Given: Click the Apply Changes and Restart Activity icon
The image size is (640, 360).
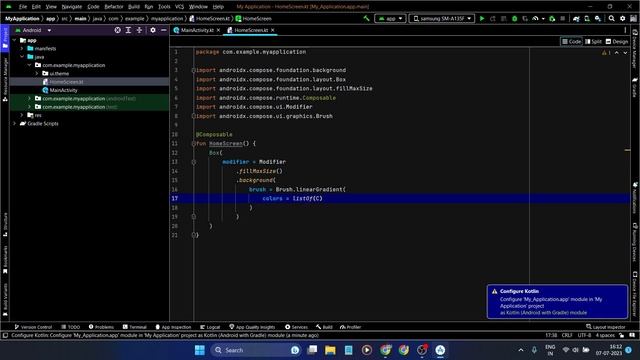Looking at the screenshot, I should coord(493,18).
